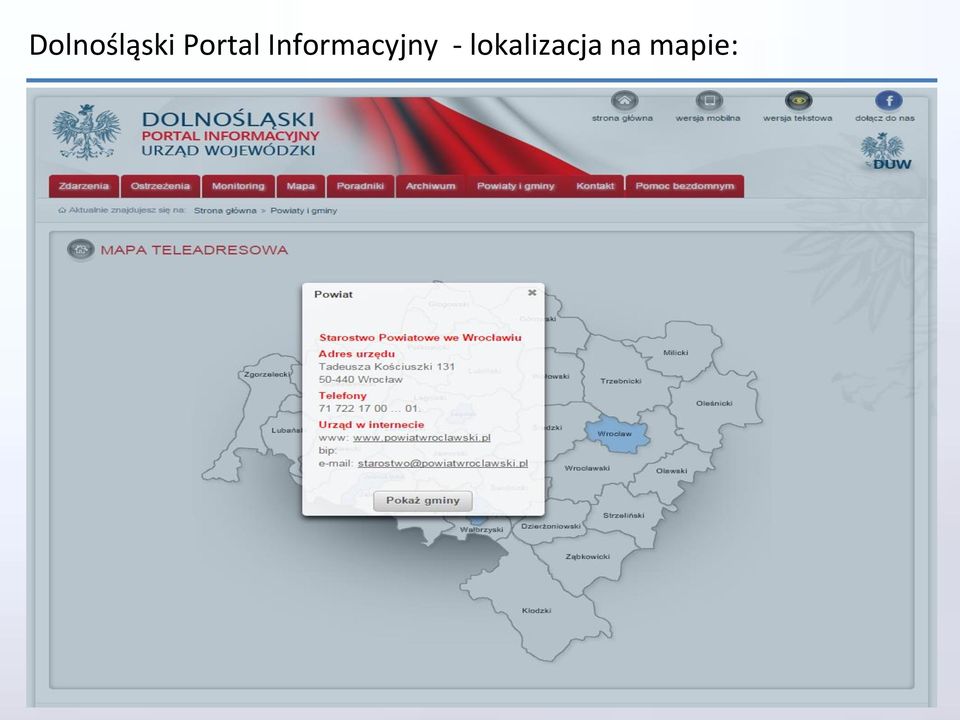Viewport: 960px width, 720px height.
Task: Select the Wrocławski county on map
Action: pos(587,468)
